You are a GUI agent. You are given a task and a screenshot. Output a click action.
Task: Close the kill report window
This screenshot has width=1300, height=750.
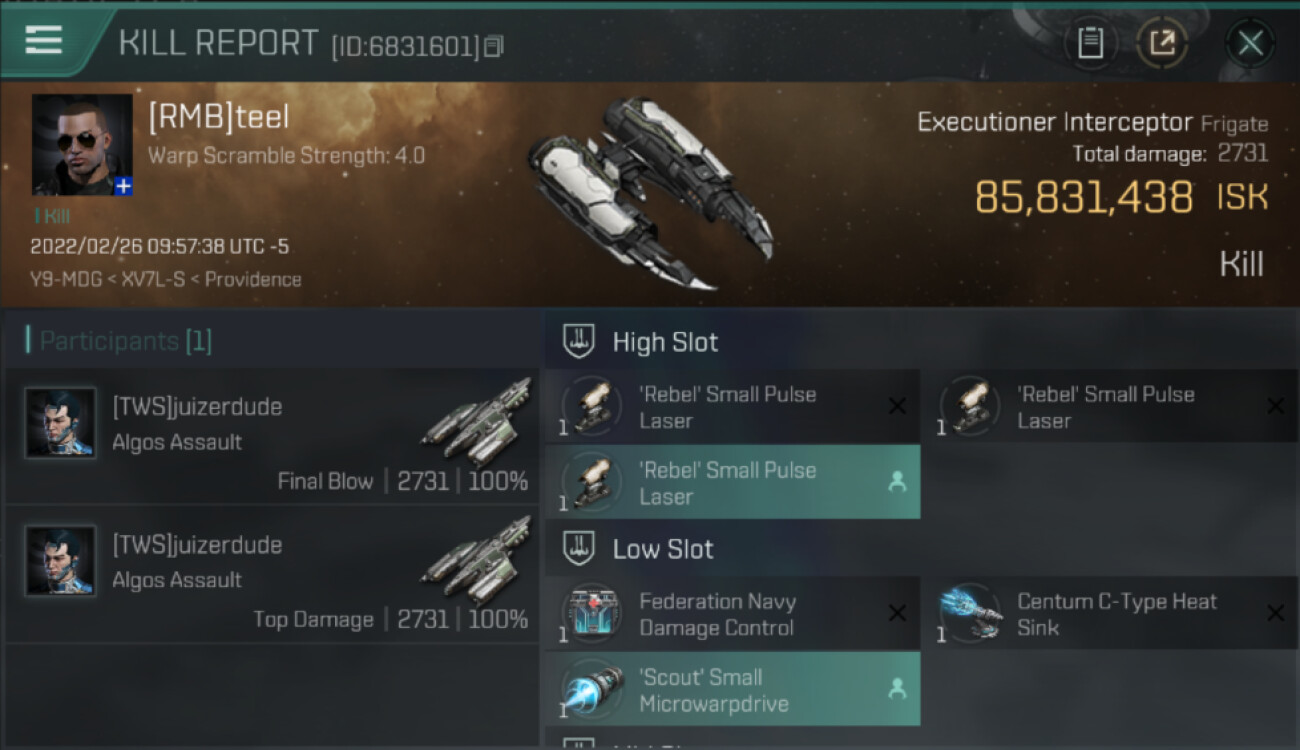point(1250,43)
